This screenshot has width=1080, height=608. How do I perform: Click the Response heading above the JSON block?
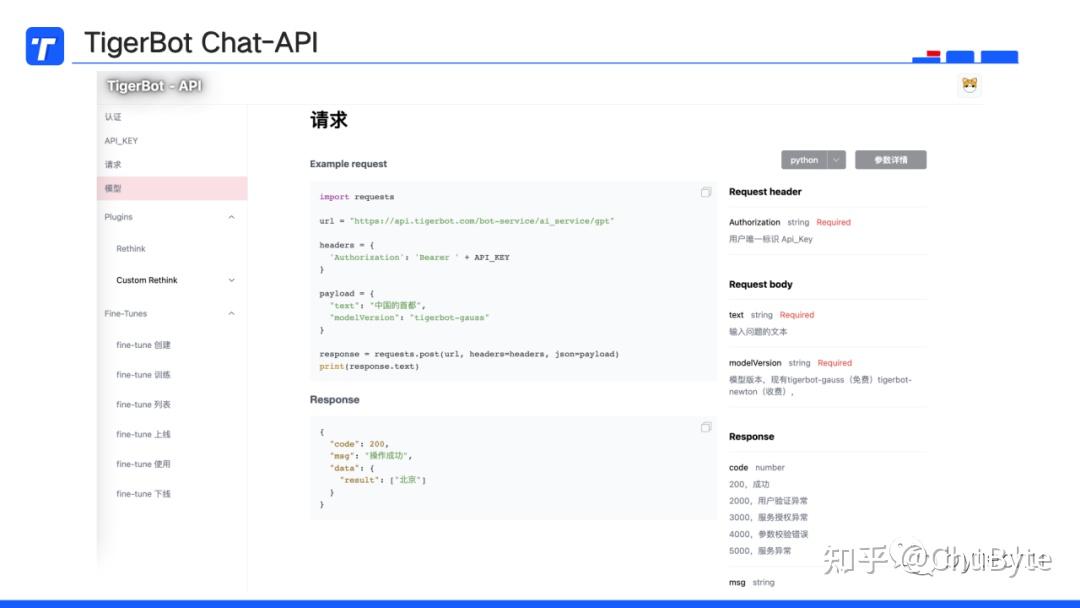click(335, 399)
